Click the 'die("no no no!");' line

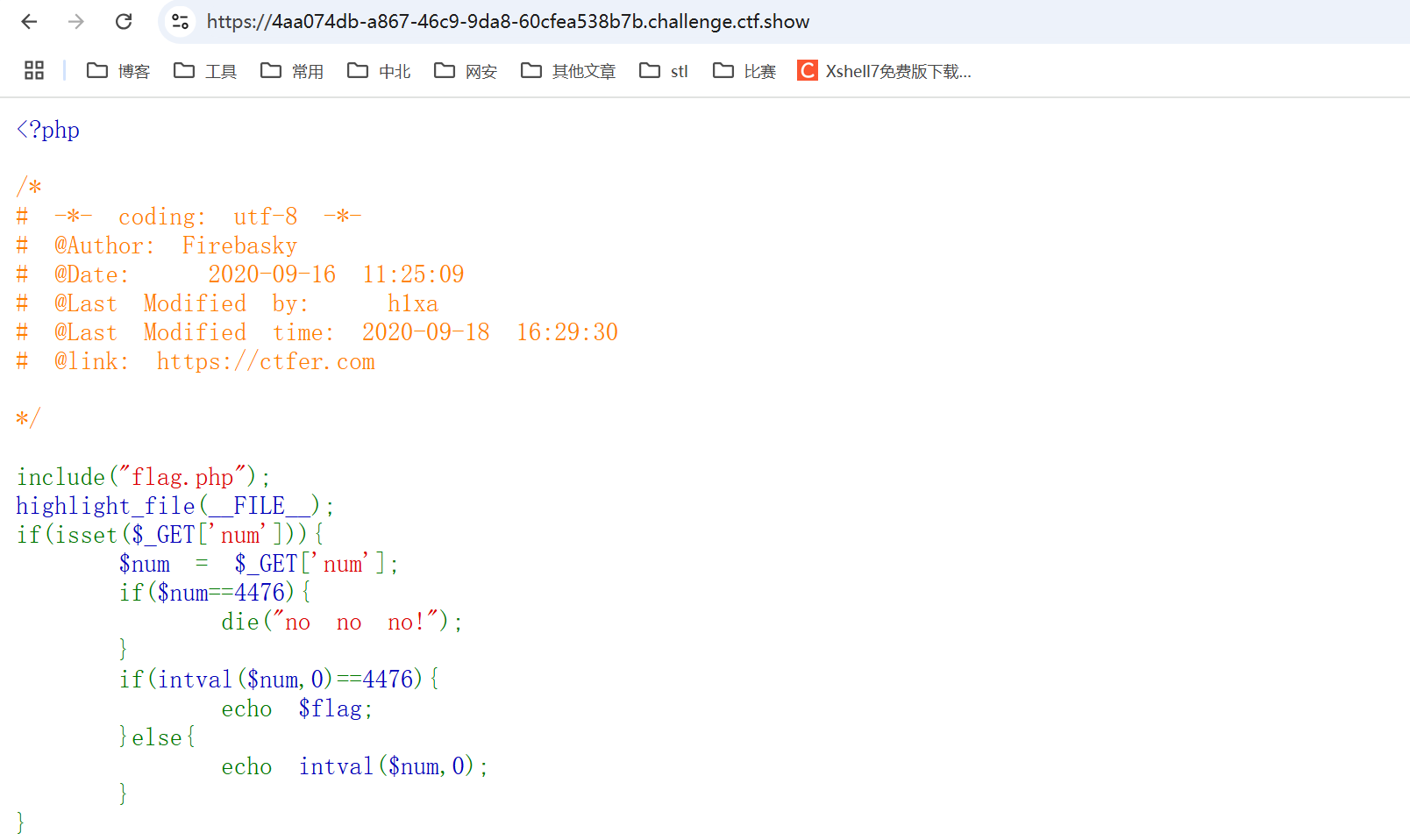342,622
